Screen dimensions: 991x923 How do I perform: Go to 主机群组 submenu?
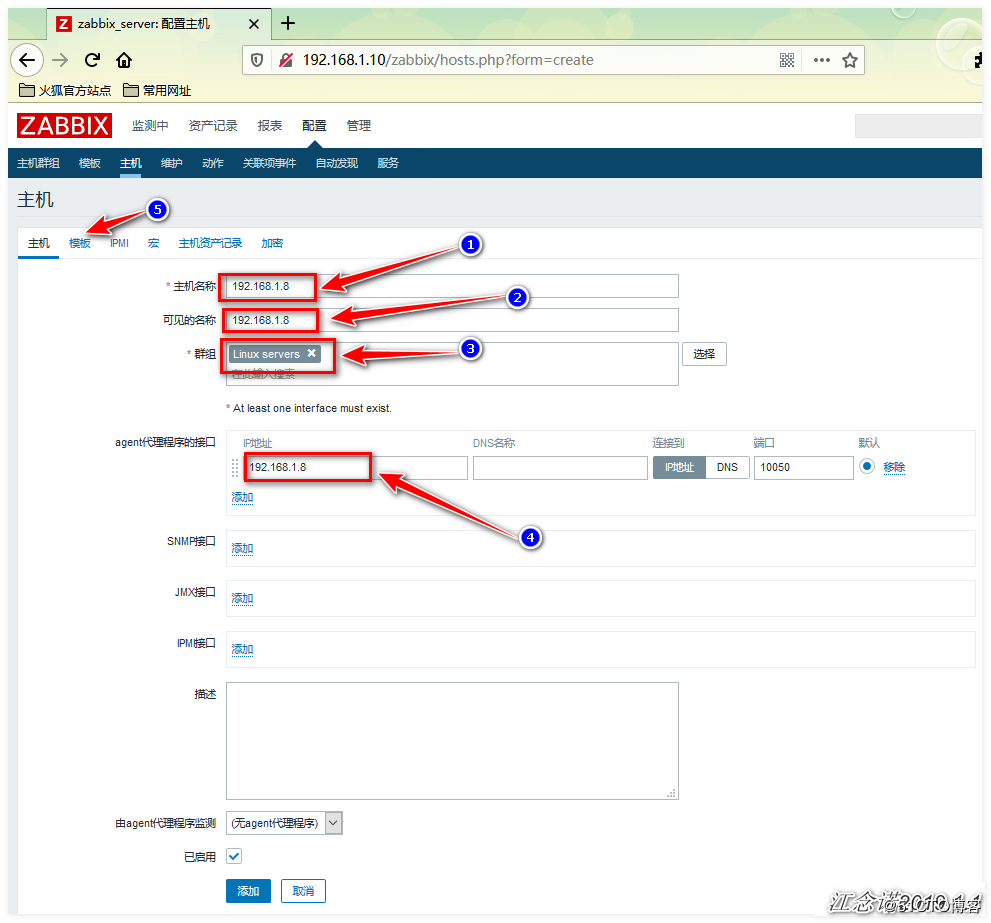[38, 163]
